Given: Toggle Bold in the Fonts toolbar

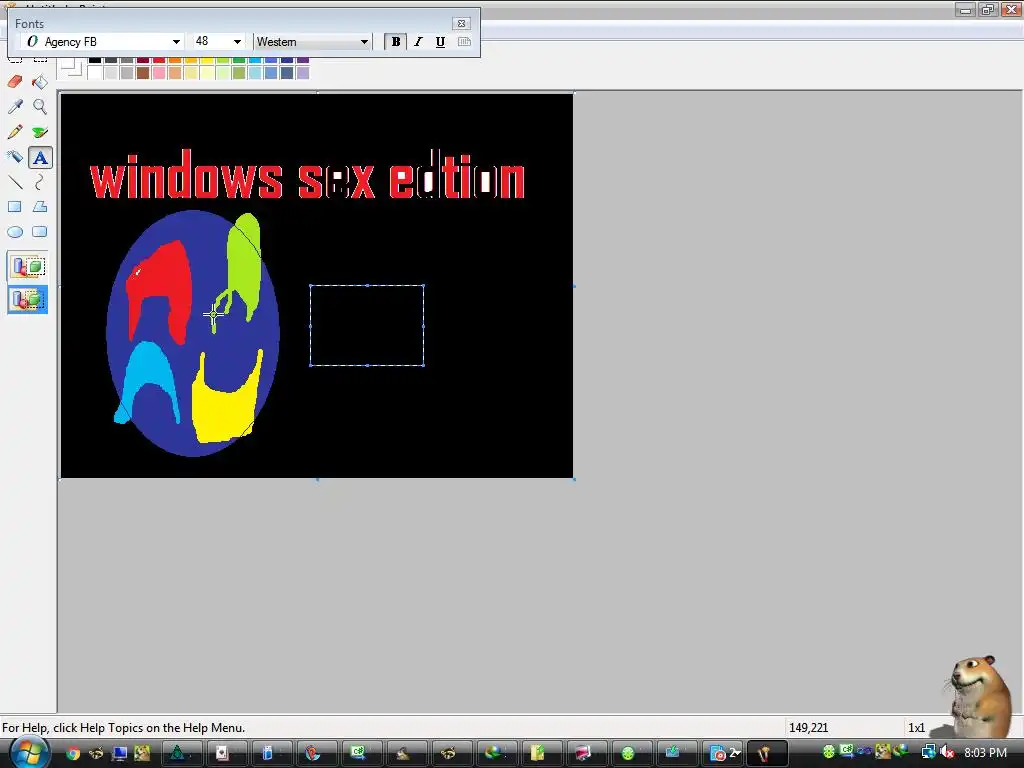Looking at the screenshot, I should (396, 42).
